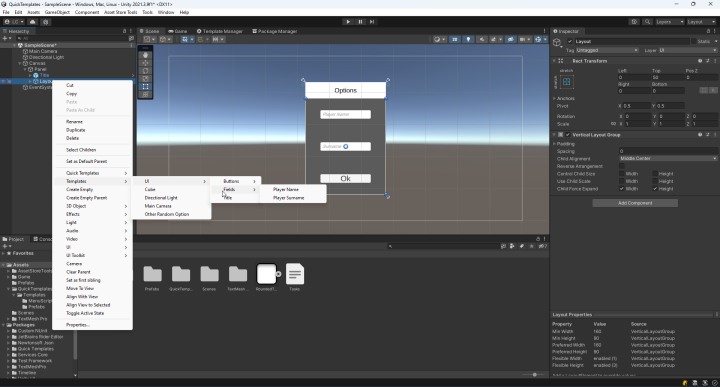
Task: Open the game object icon picker cube
Action: coord(557,43)
